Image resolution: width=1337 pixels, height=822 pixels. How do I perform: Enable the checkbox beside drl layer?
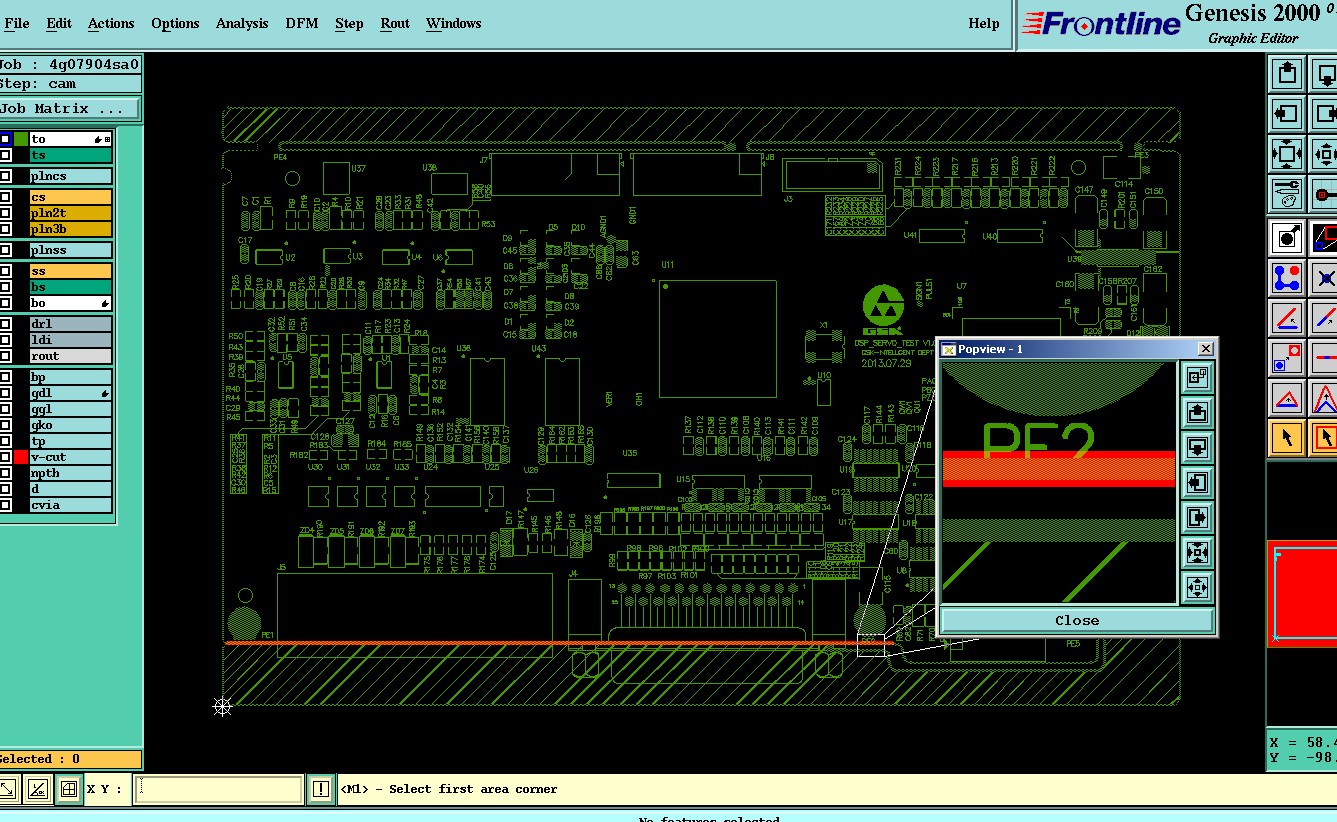6,324
